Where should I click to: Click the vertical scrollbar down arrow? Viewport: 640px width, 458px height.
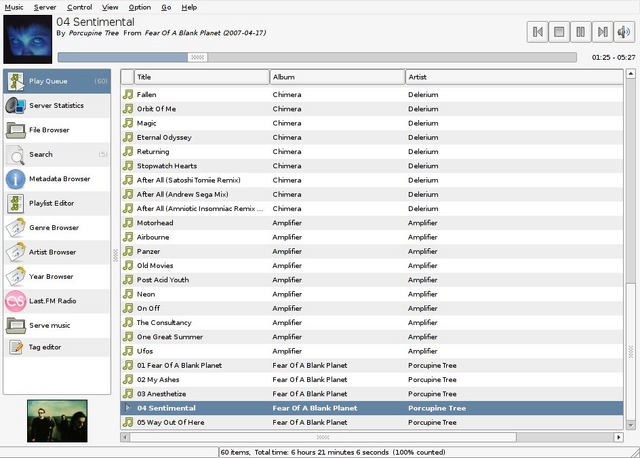631,425
